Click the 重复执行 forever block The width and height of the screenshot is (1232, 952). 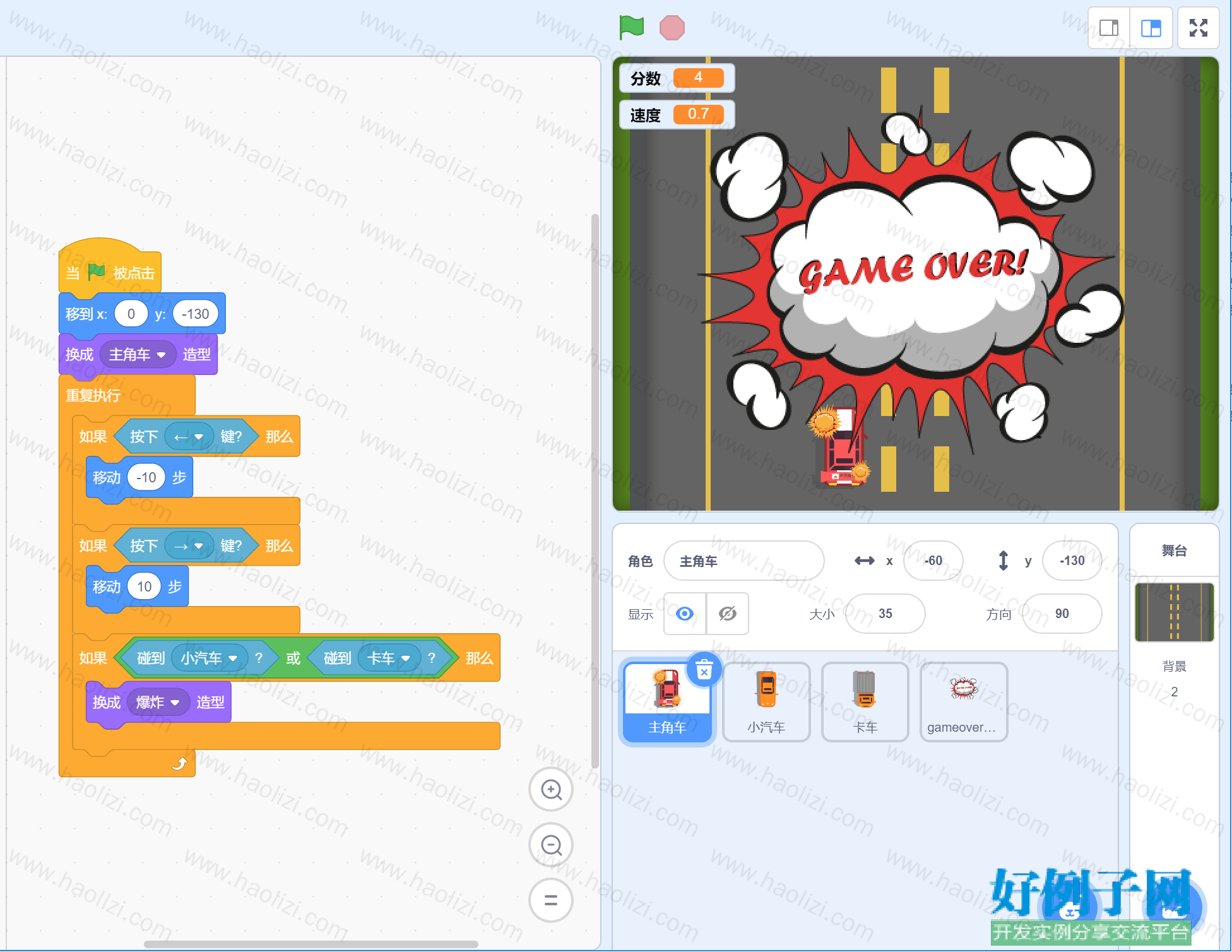tap(93, 396)
